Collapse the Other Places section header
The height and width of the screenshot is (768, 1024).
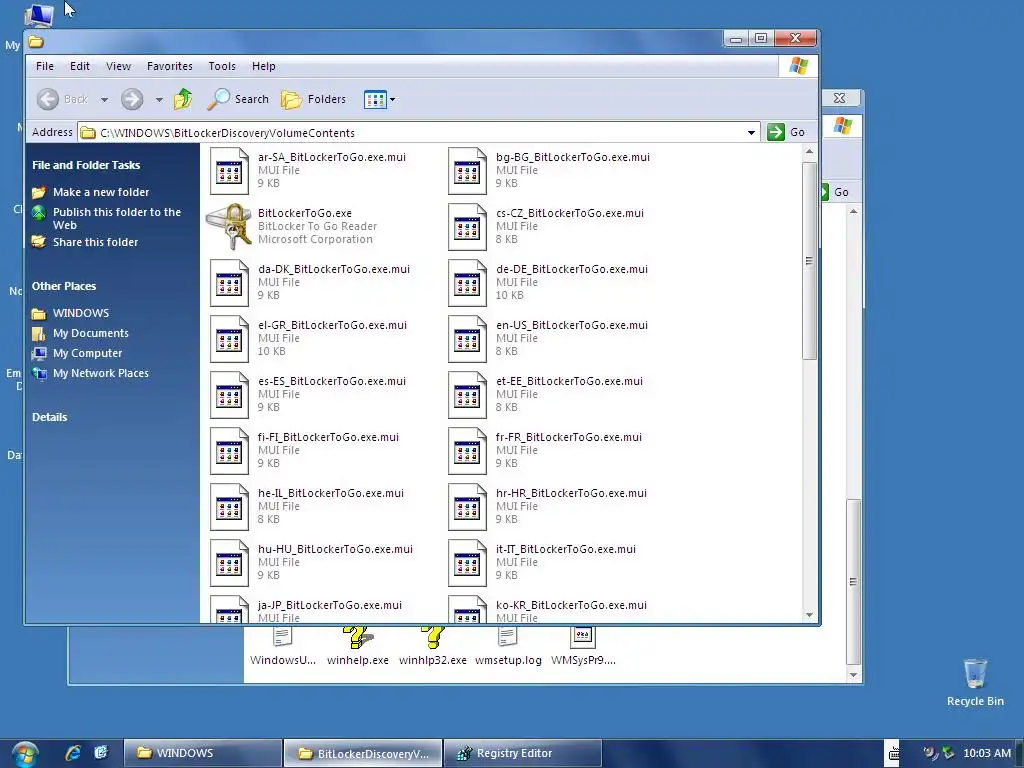(64, 286)
